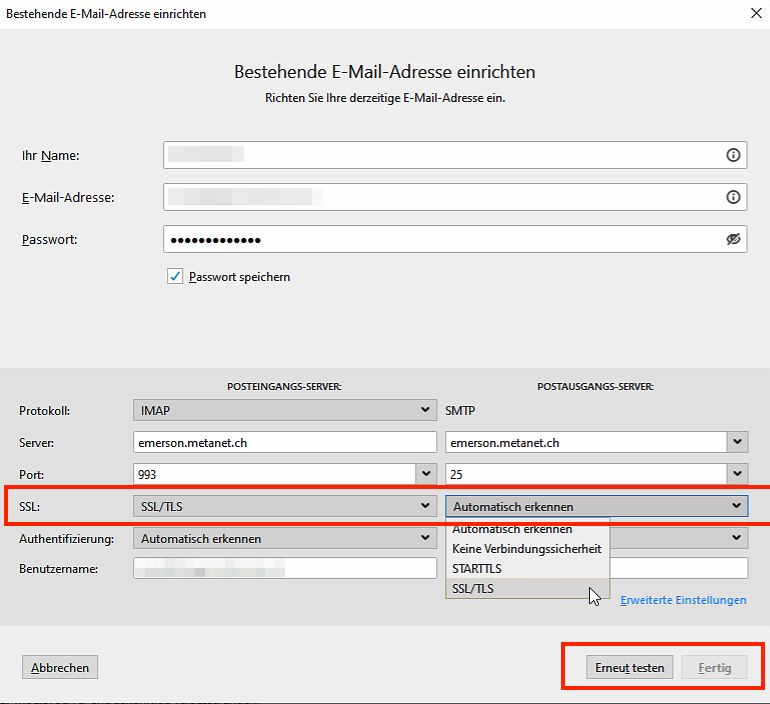
Task: Close the dialog with the X button
Action: coord(753,12)
